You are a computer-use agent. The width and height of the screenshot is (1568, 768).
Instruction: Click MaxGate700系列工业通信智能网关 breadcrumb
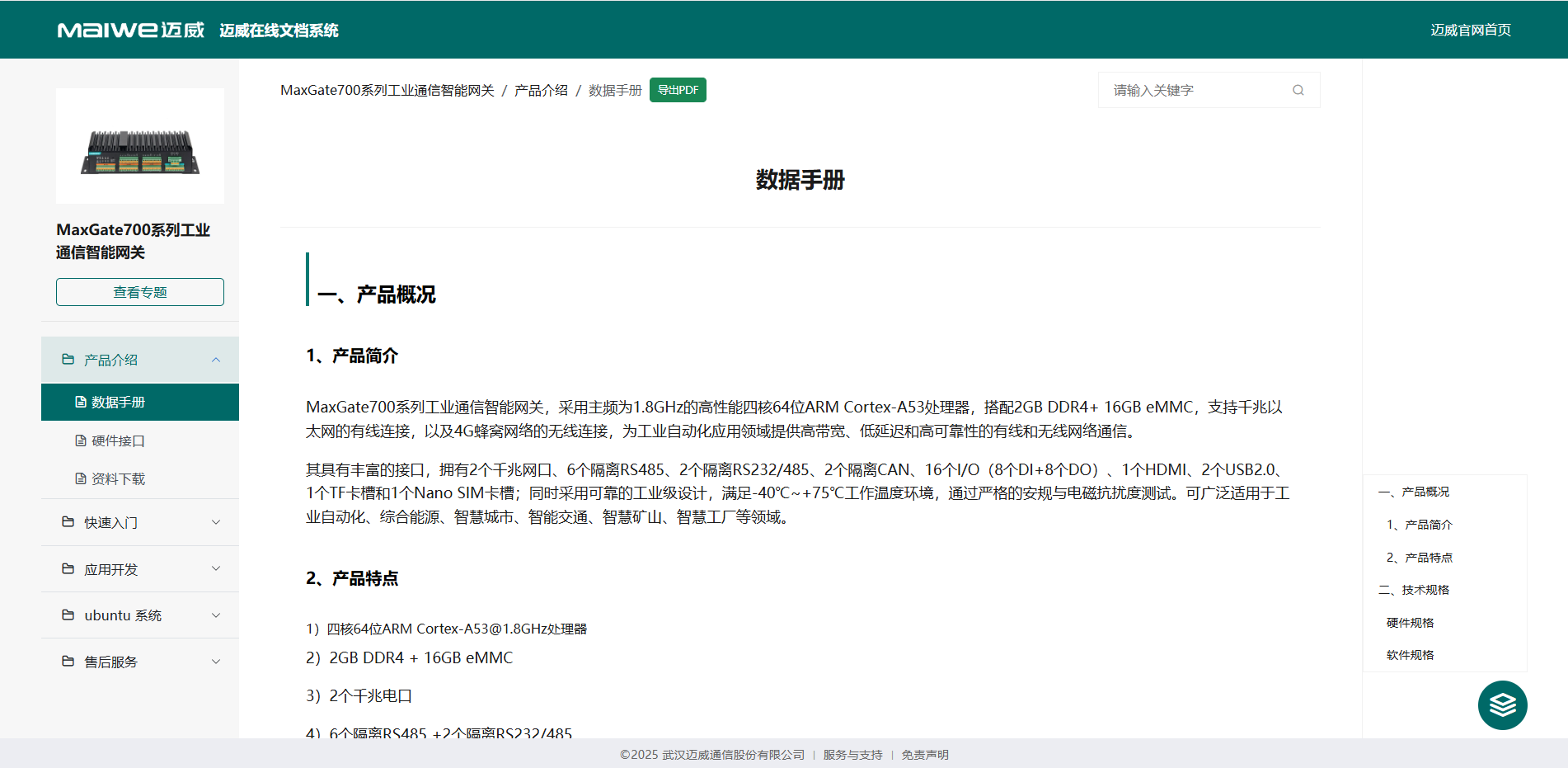coord(387,90)
